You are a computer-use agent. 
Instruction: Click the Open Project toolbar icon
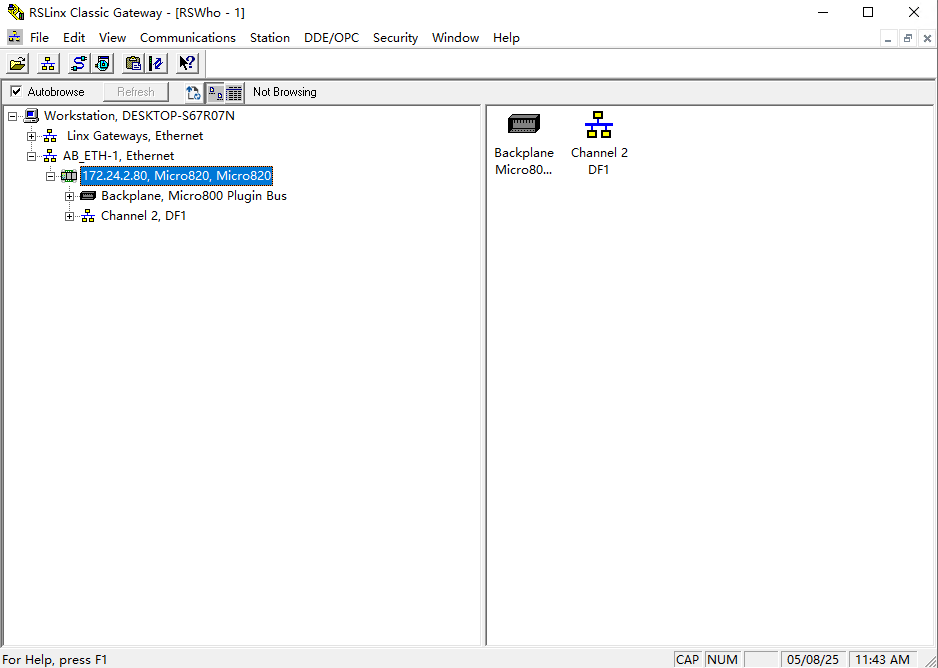coord(19,63)
